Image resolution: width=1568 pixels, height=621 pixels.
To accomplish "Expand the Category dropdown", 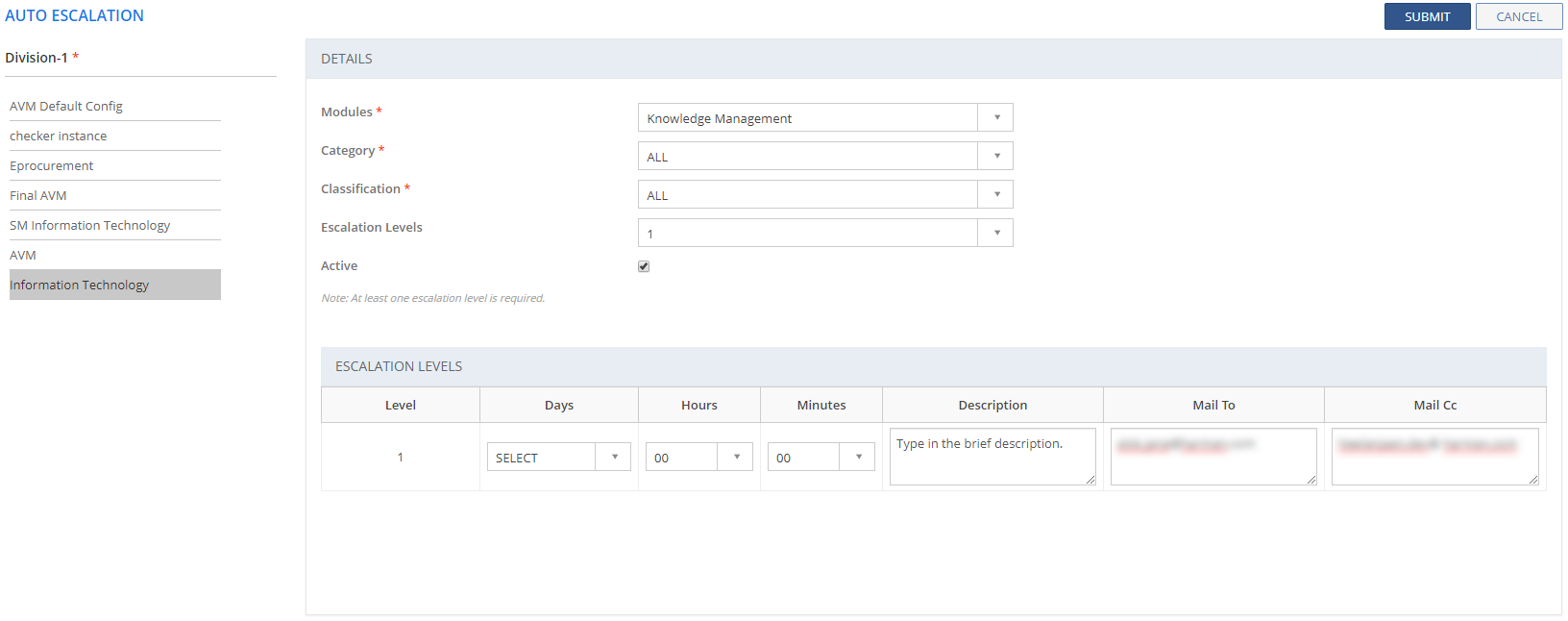I will coord(824,156).
